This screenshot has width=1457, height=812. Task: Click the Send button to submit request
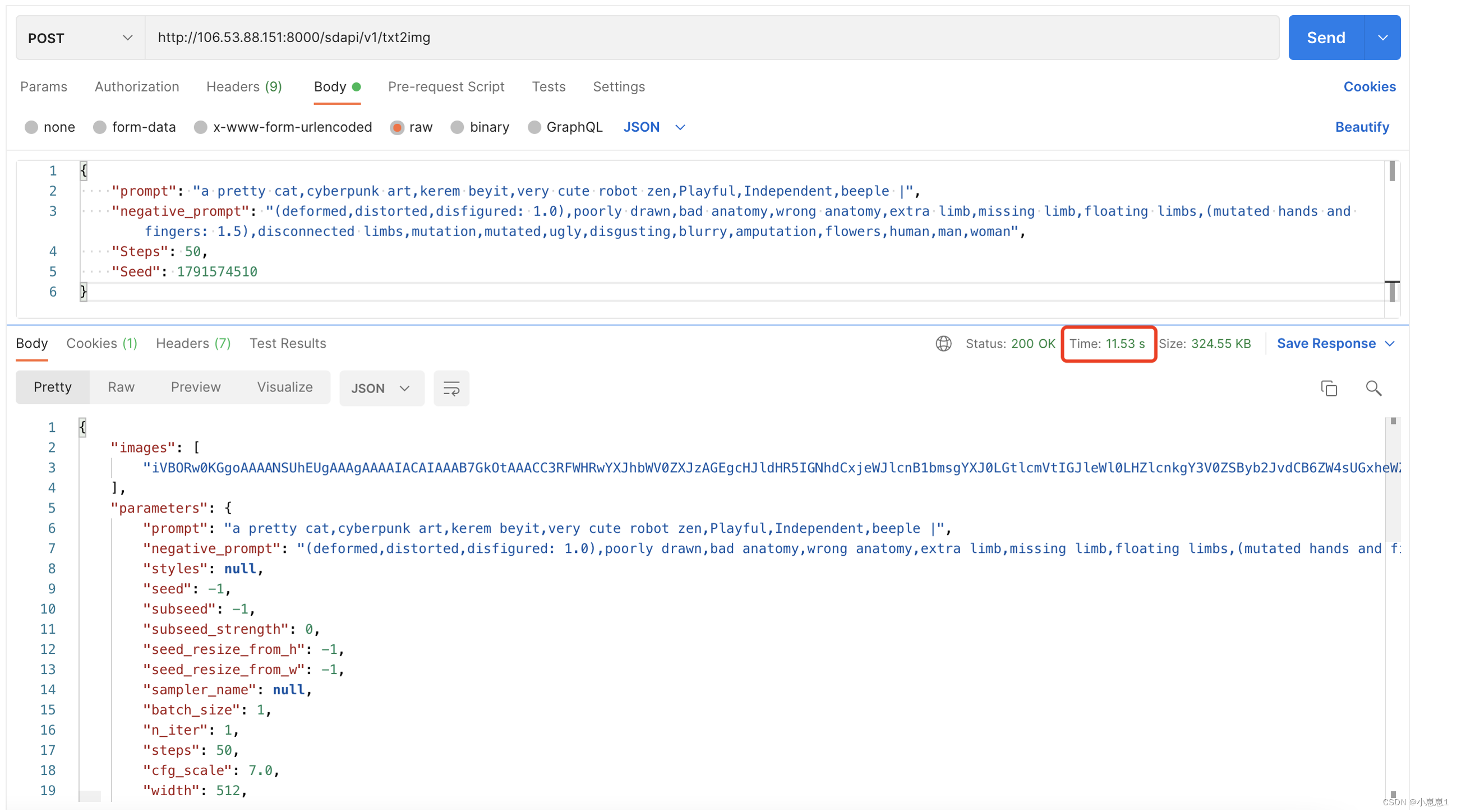tap(1325, 37)
